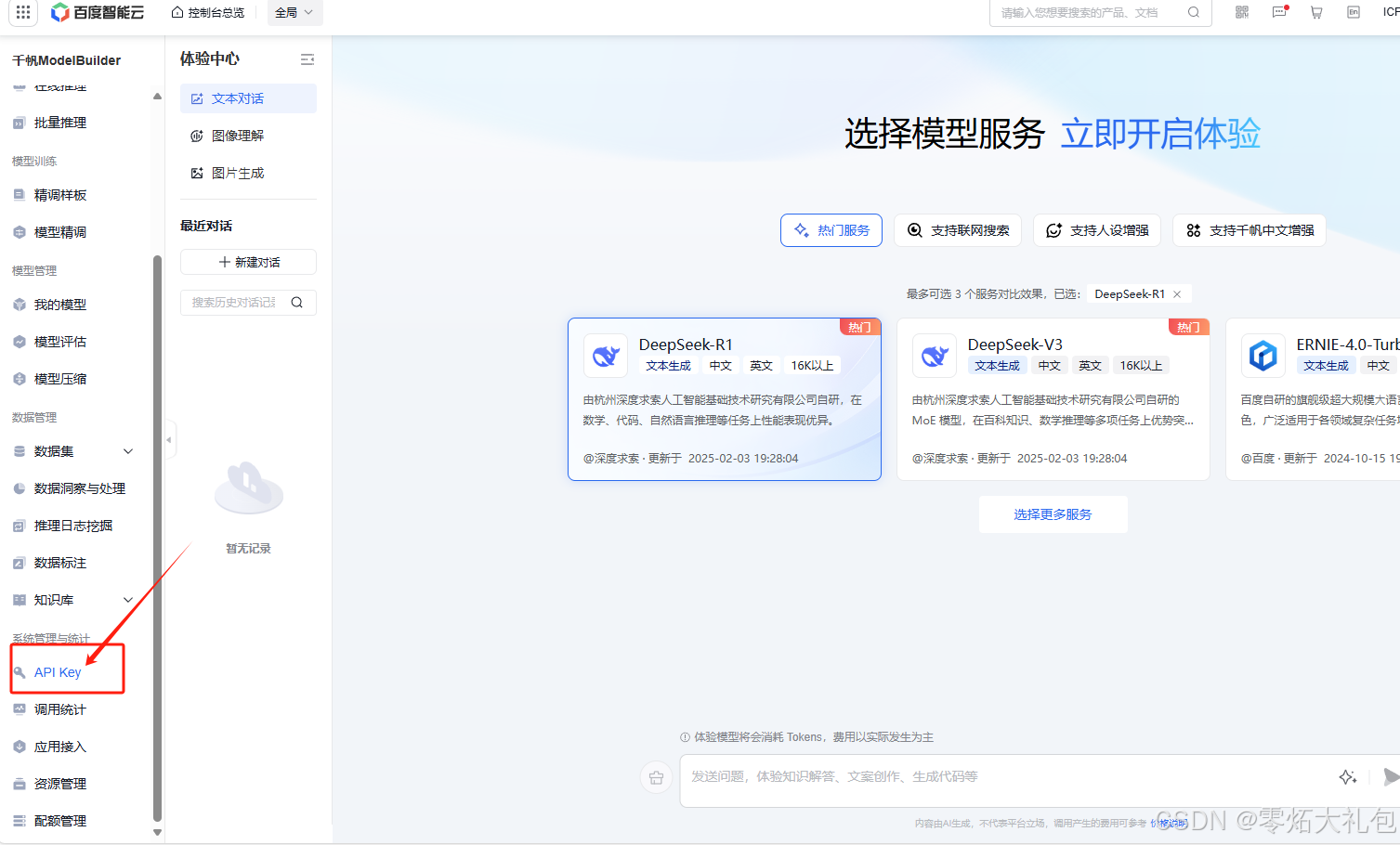Click the 批量推理 sidebar icon
Image resolution: width=1400 pixels, height=845 pixels.
click(x=19, y=123)
